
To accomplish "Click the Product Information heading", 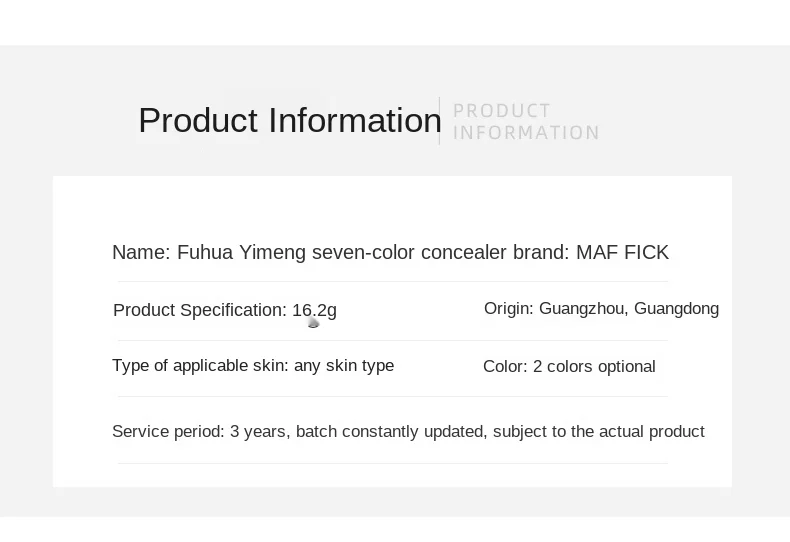I will [290, 120].
